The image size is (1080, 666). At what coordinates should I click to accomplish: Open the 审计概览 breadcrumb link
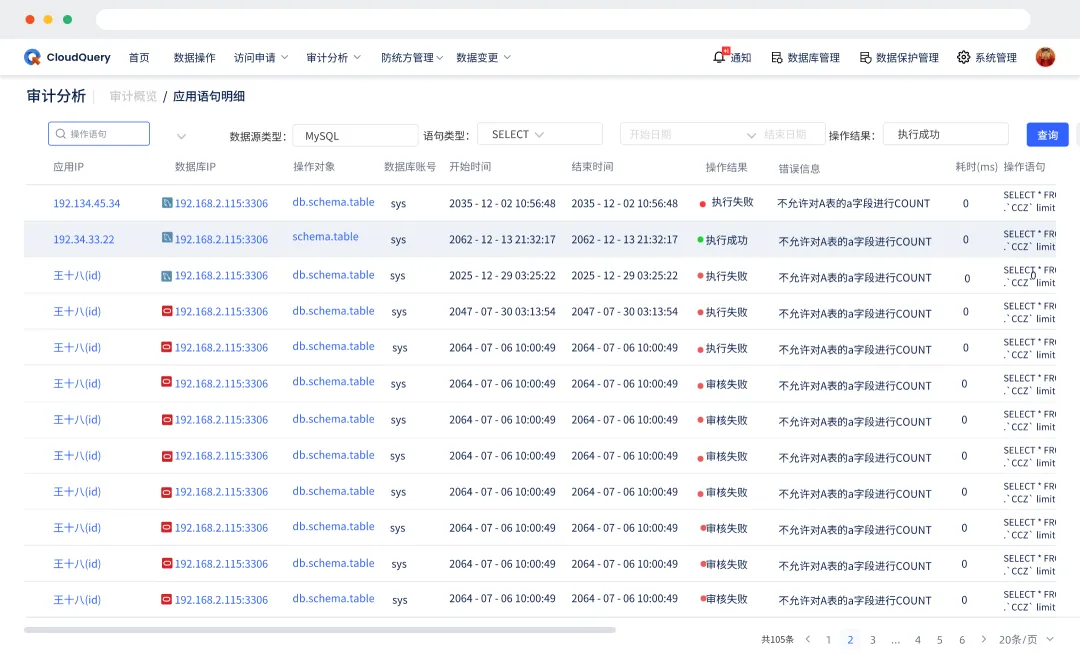tap(136, 97)
